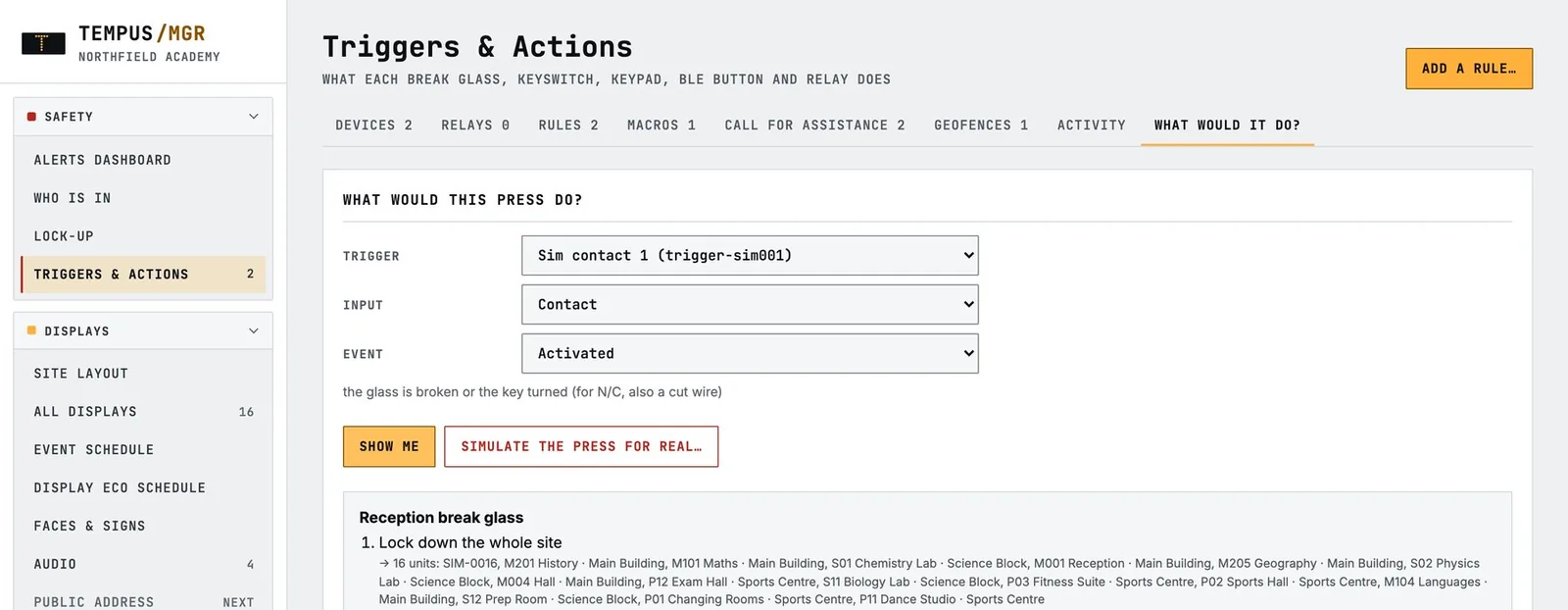Click the 'What would this press do?' heading
1568x610 pixels.
tap(463, 200)
